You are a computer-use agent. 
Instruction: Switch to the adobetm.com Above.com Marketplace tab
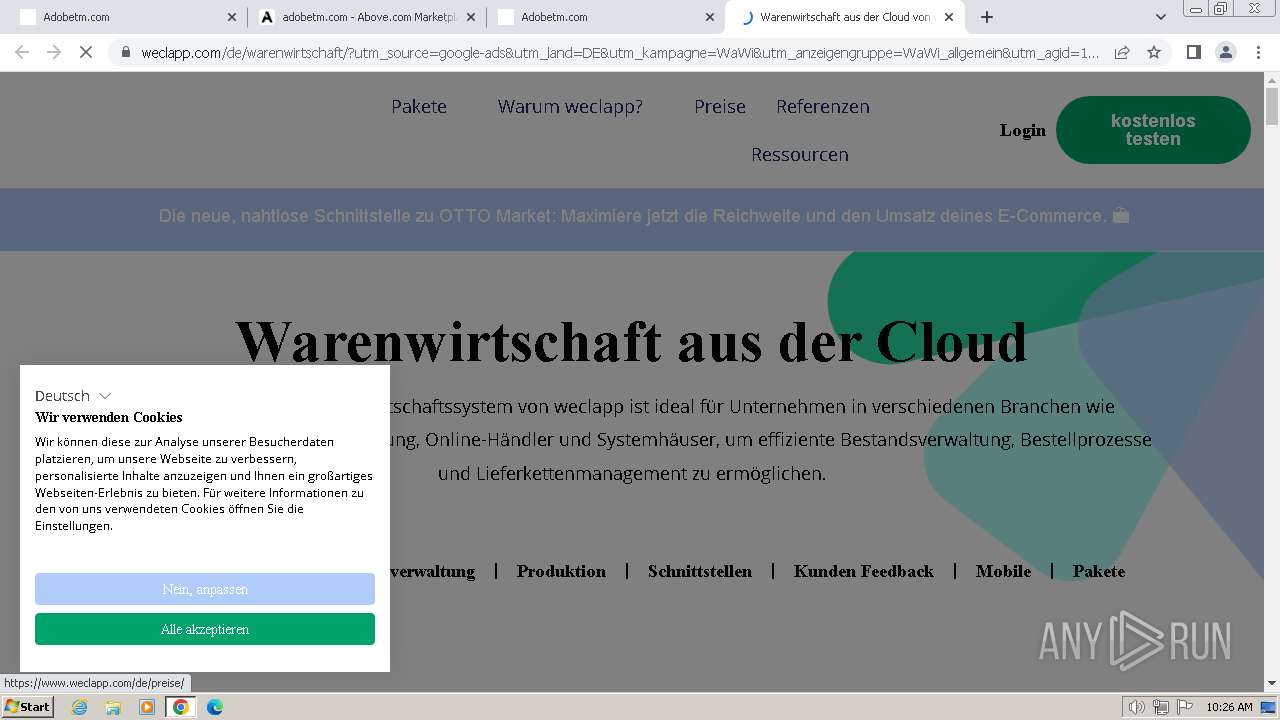coord(365,17)
